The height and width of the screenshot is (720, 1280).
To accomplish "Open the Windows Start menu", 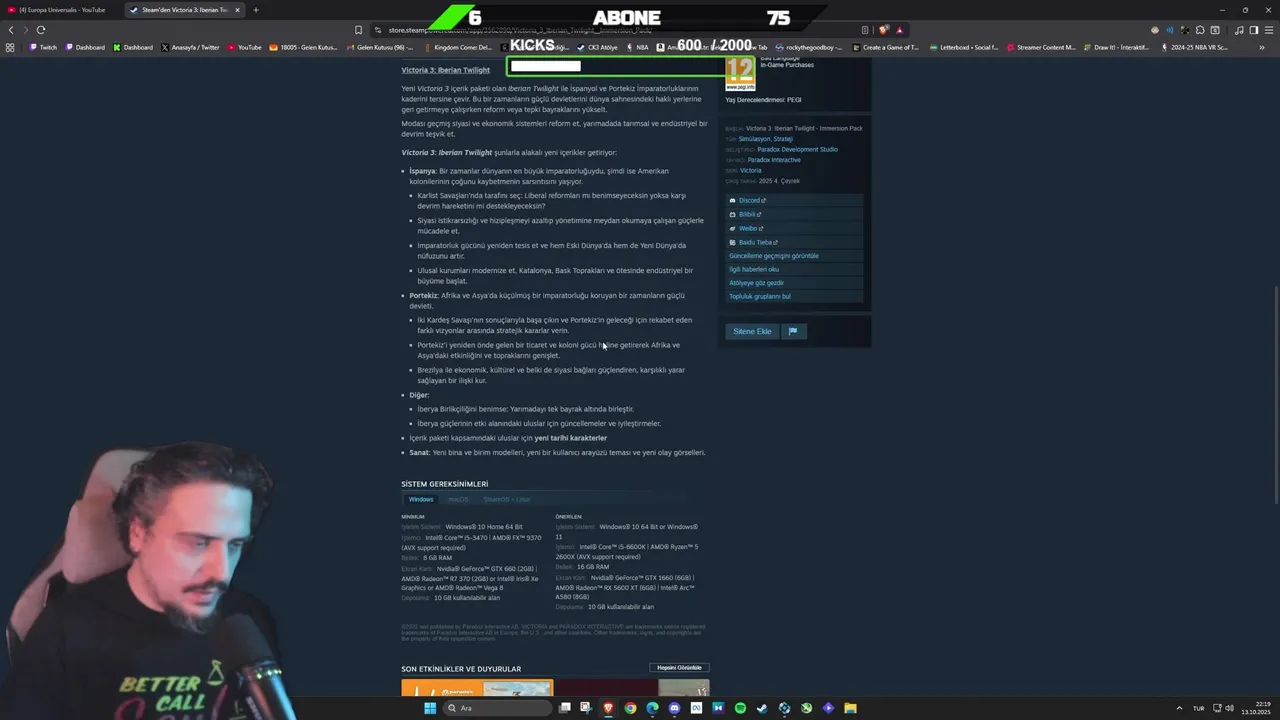I will [430, 708].
